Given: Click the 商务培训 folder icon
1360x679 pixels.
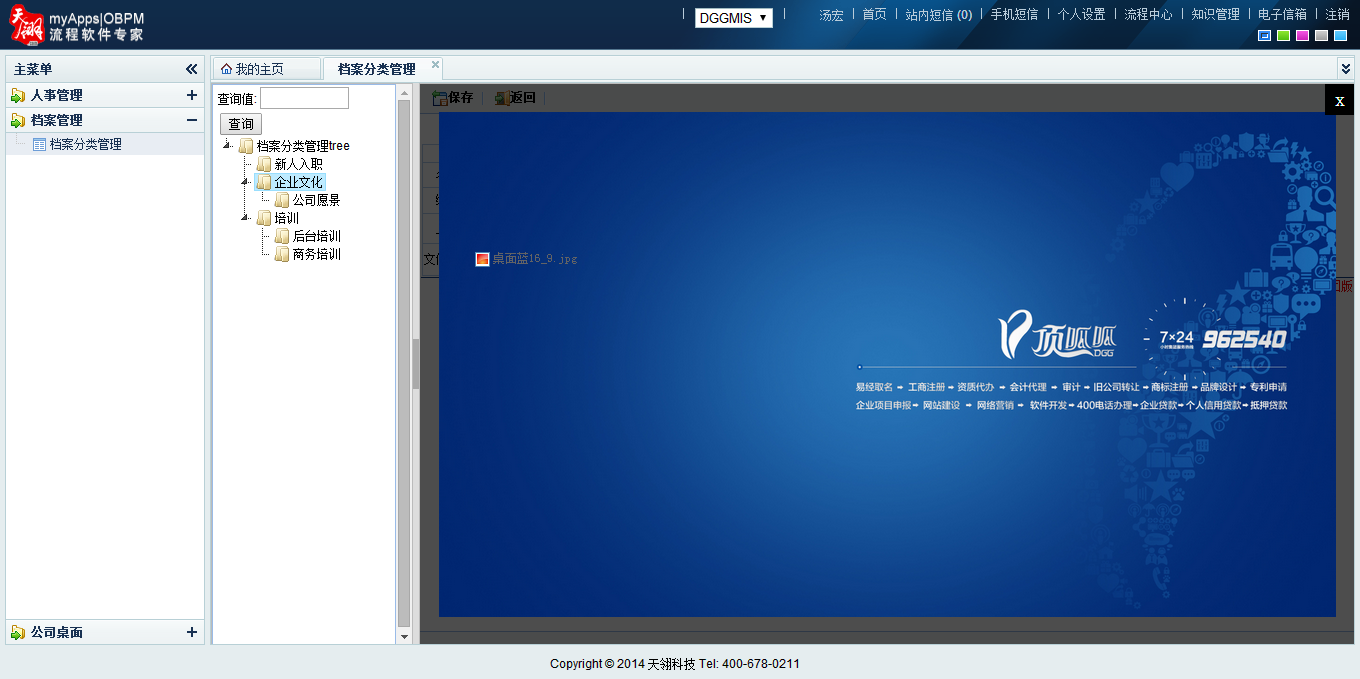Looking at the screenshot, I should coord(282,254).
